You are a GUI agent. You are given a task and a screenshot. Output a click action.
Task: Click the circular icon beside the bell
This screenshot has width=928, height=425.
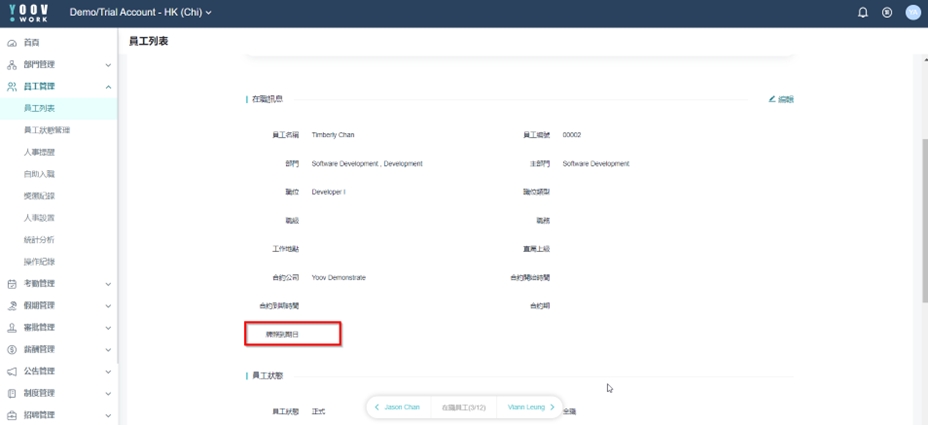[887, 13]
